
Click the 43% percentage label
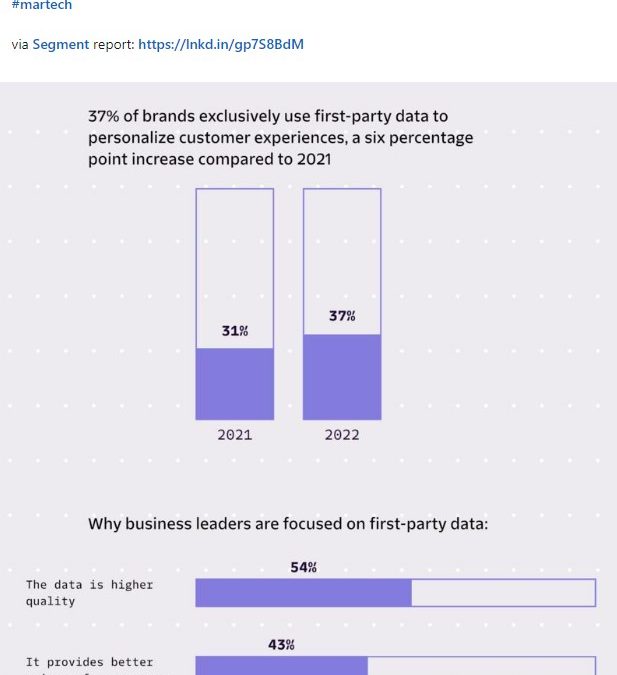pos(281,645)
